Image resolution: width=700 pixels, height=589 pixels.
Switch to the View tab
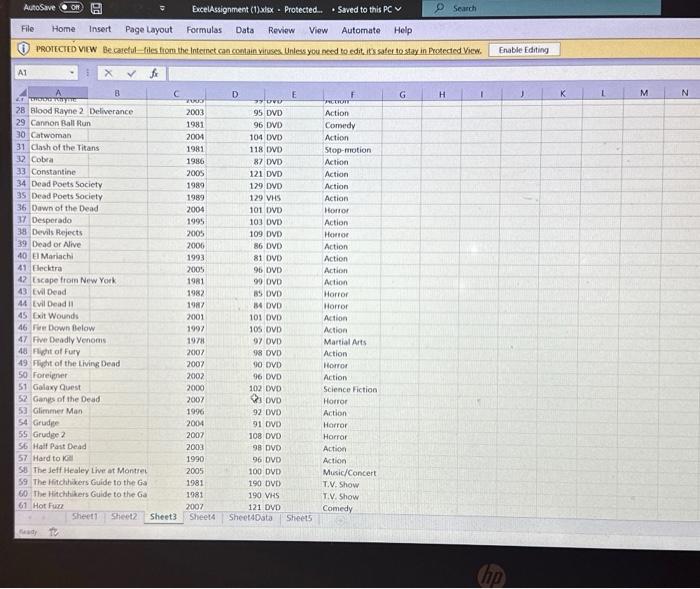coord(318,30)
